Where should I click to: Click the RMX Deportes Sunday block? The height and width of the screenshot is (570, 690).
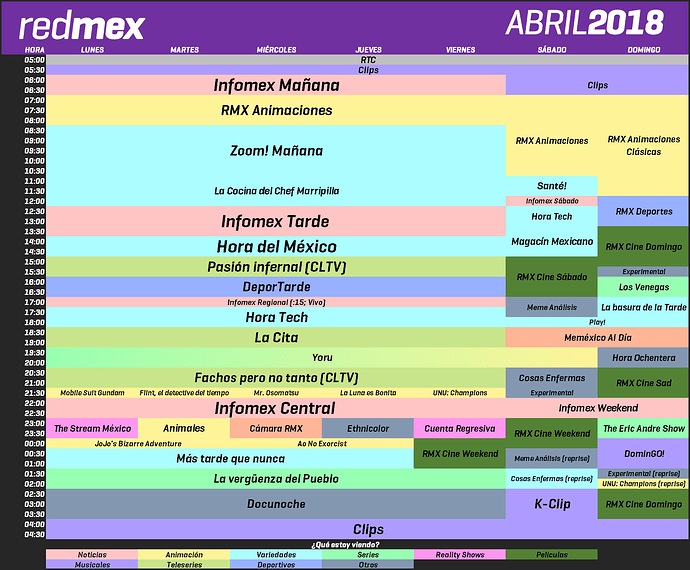[644, 211]
